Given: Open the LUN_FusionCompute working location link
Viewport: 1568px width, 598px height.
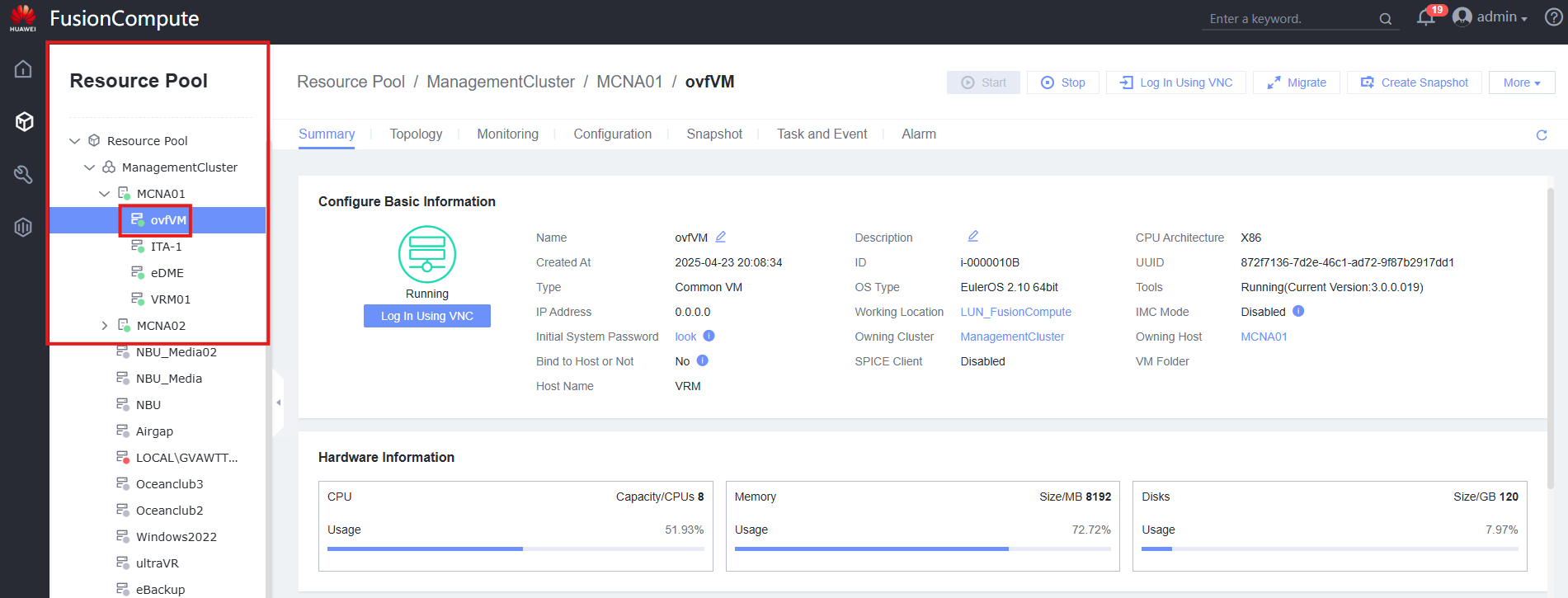Looking at the screenshot, I should pos(1015,312).
